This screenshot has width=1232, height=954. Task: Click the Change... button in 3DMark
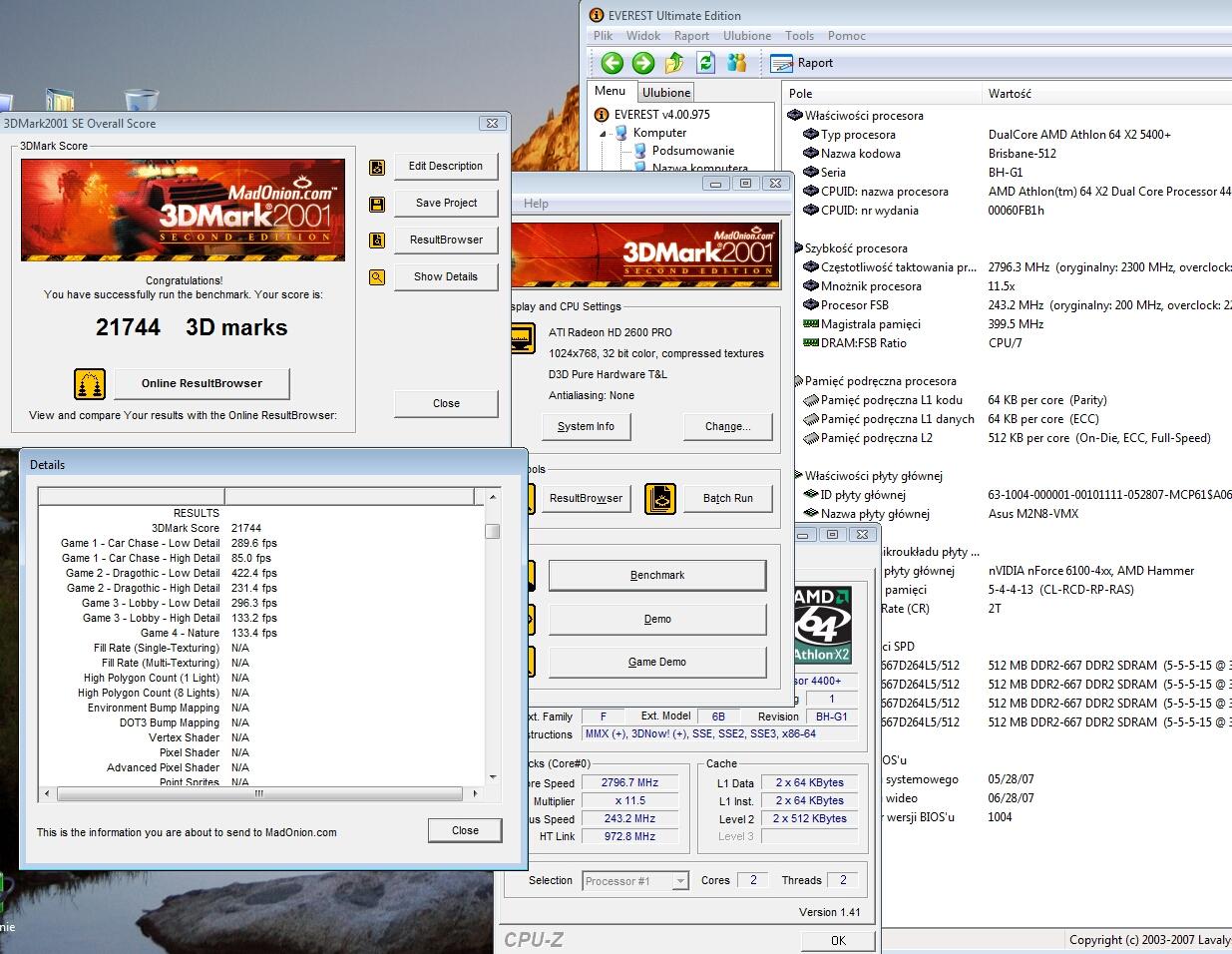(728, 427)
